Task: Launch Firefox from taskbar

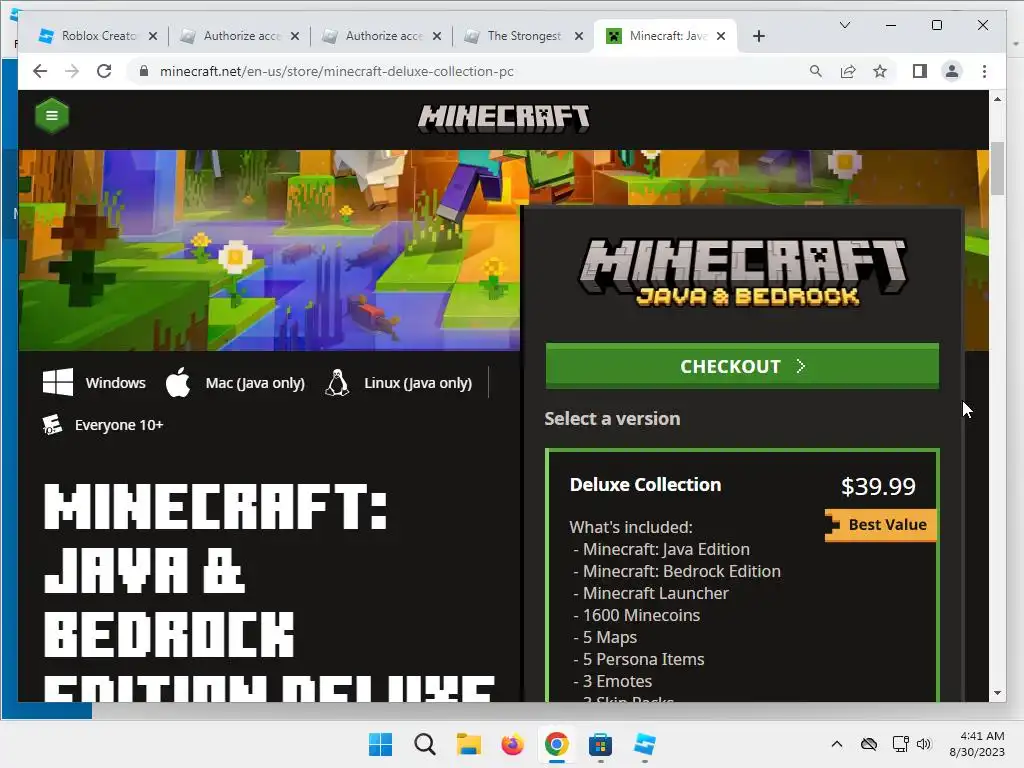Action: tap(513, 744)
